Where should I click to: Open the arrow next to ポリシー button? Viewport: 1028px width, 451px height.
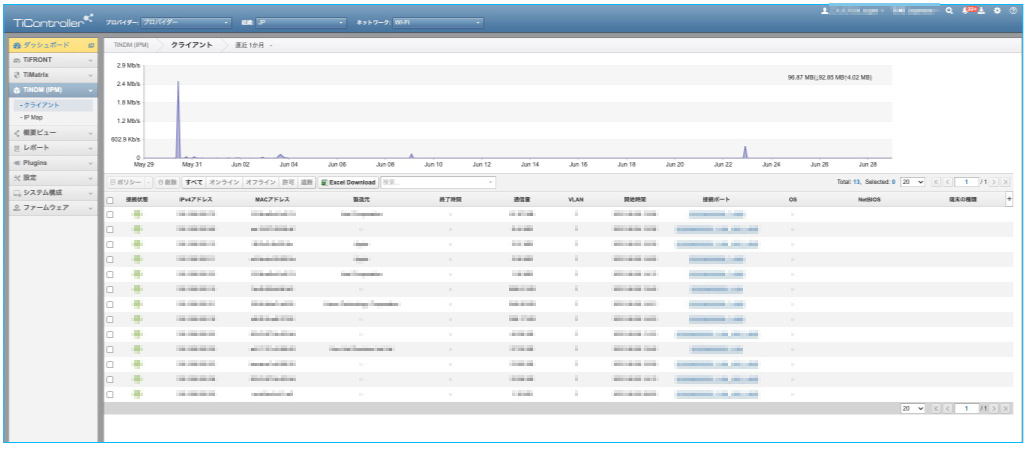click(x=148, y=182)
